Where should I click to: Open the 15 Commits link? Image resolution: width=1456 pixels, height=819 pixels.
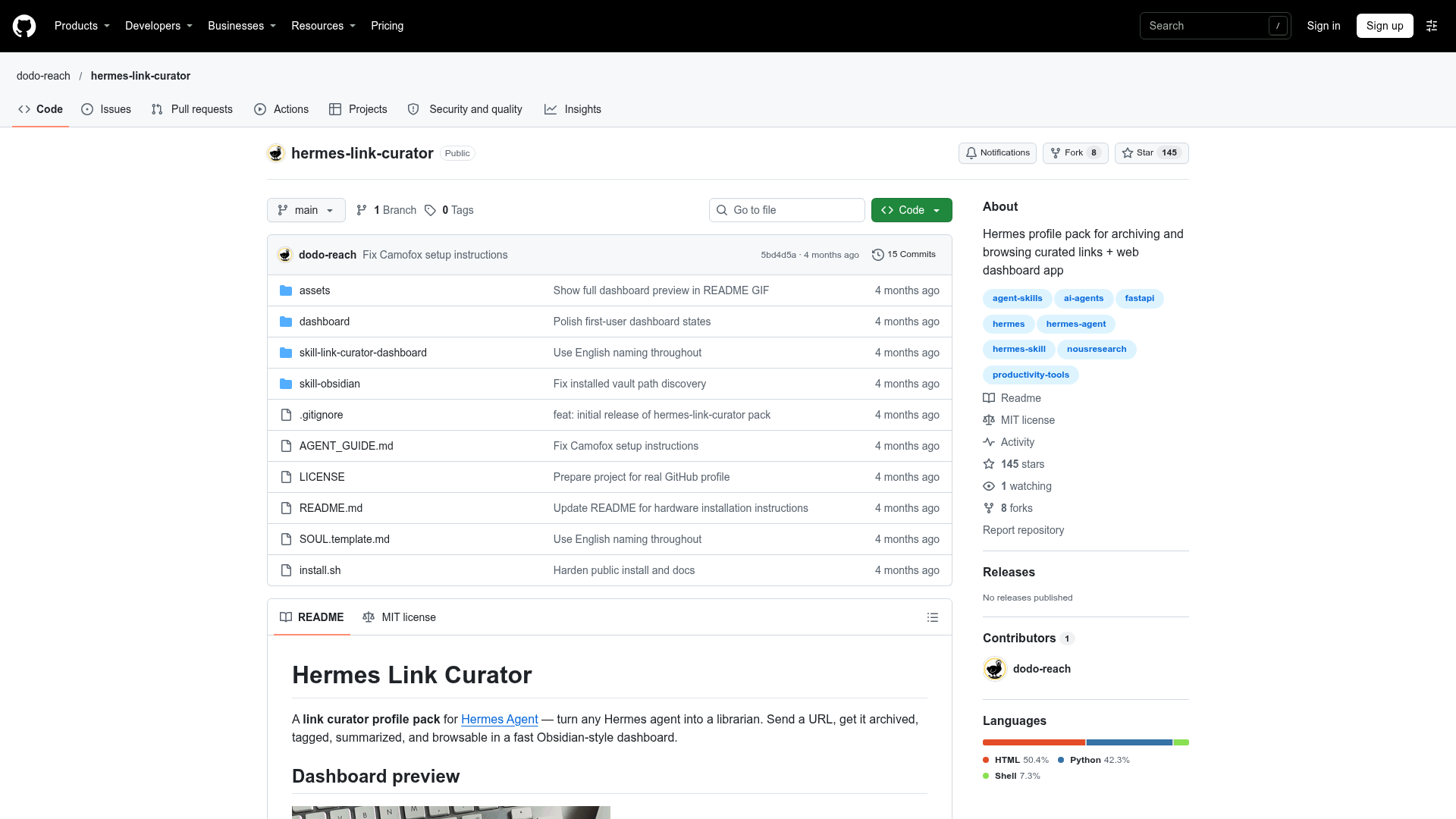click(x=904, y=255)
